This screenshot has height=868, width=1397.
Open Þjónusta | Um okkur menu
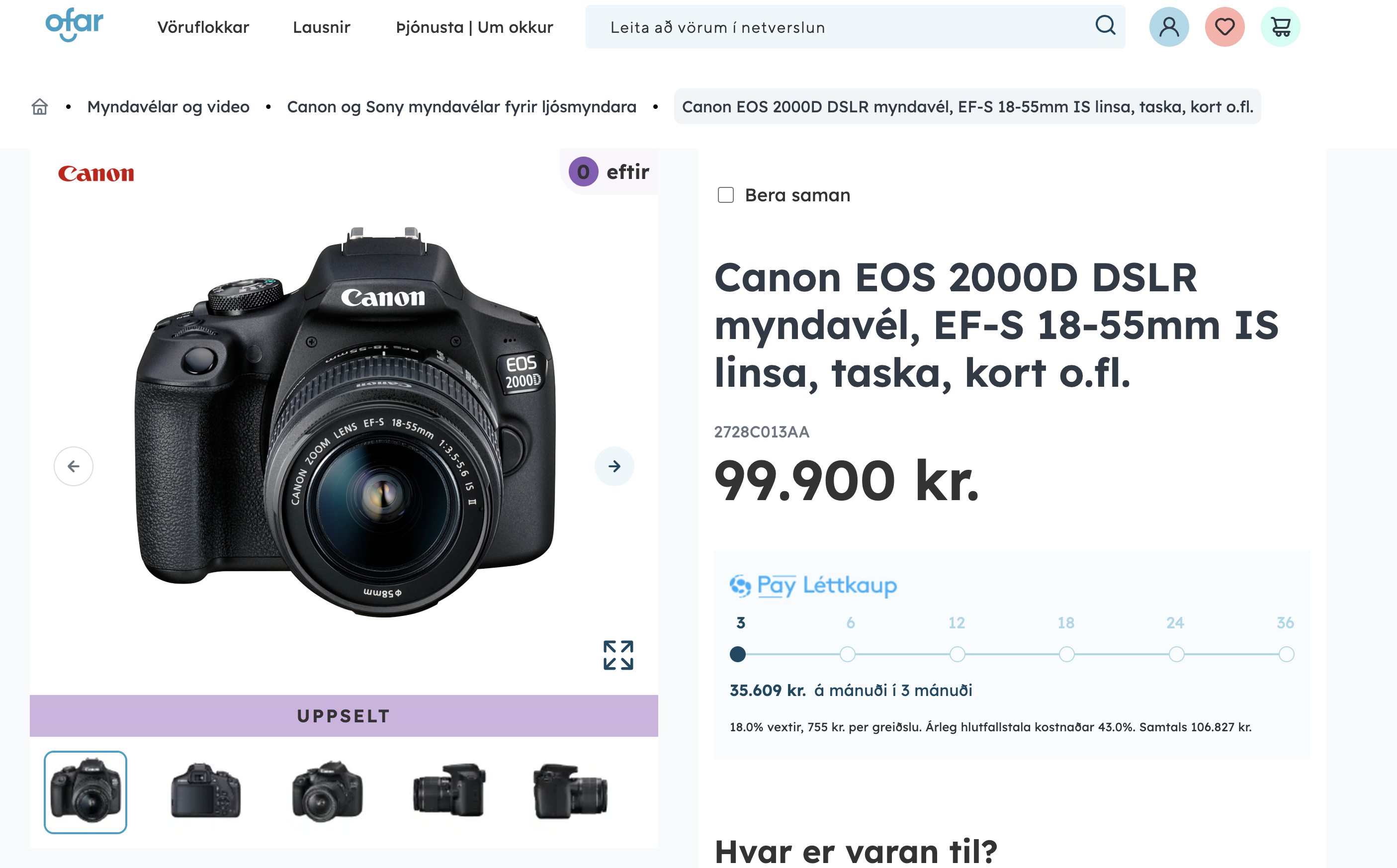(475, 27)
